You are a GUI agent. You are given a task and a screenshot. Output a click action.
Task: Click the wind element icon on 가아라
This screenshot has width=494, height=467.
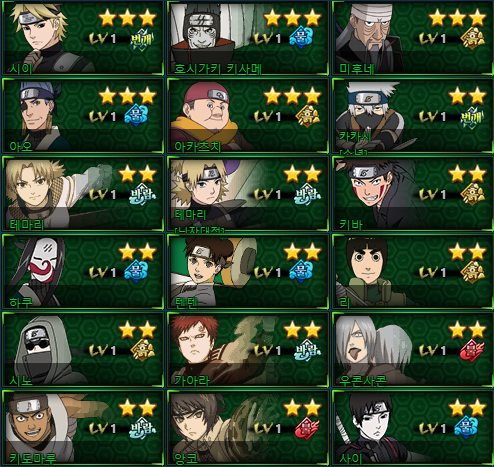click(x=307, y=350)
